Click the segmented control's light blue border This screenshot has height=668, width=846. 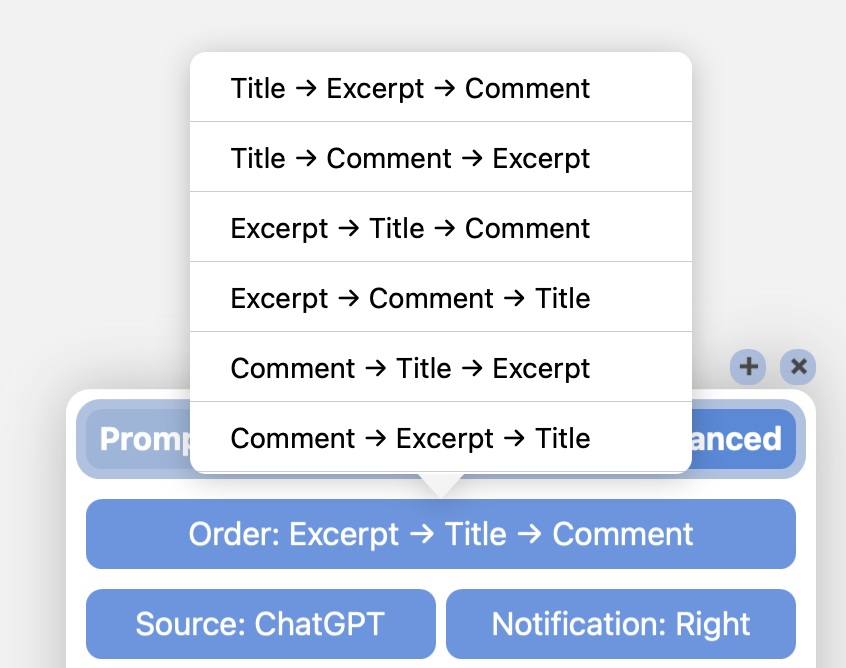tap(81, 439)
